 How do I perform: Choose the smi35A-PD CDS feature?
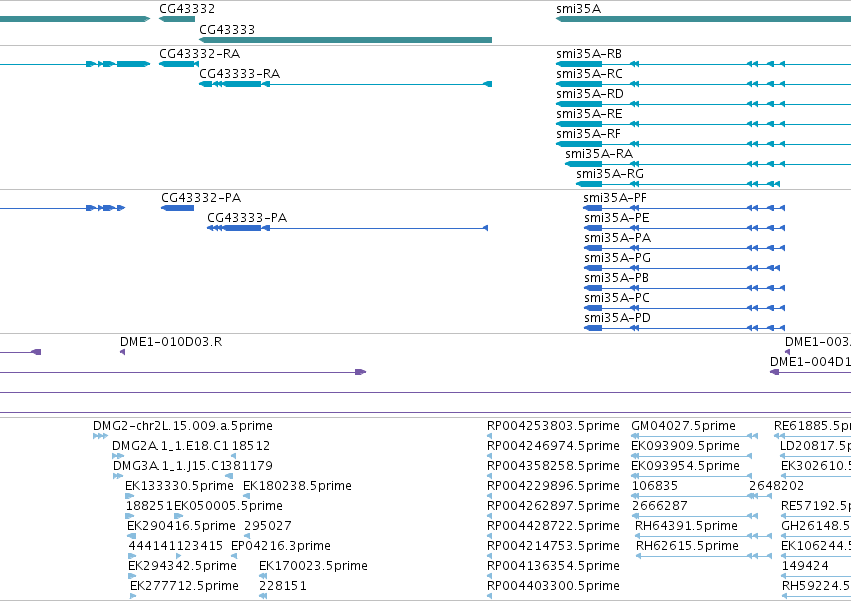coord(617,318)
